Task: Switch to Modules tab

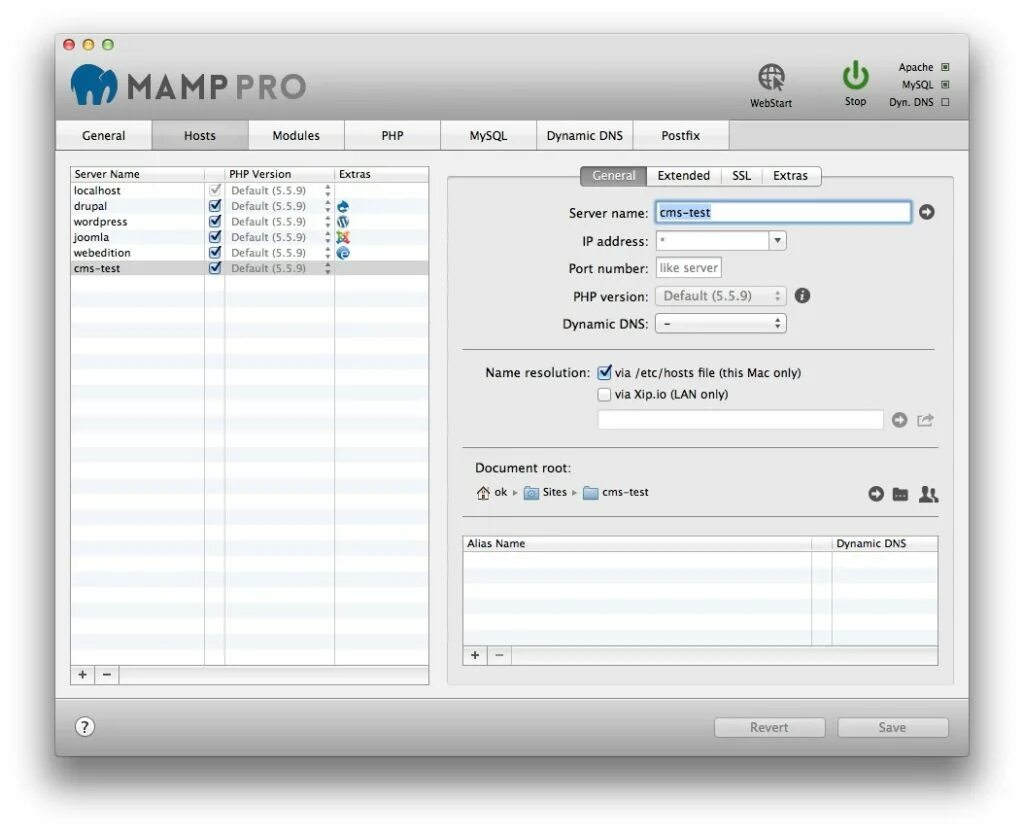Action: [x=296, y=136]
